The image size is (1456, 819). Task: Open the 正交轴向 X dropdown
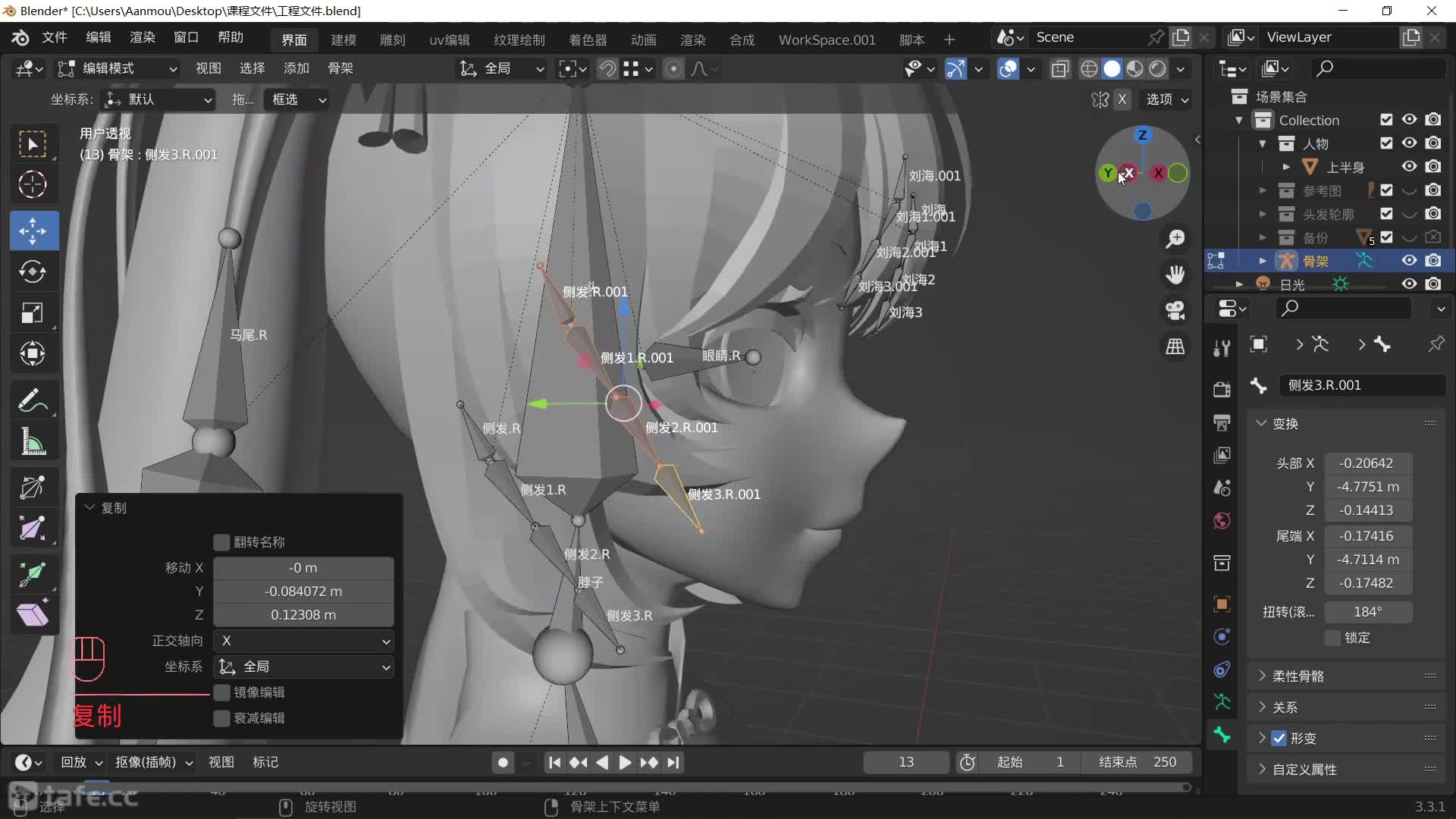pos(303,642)
